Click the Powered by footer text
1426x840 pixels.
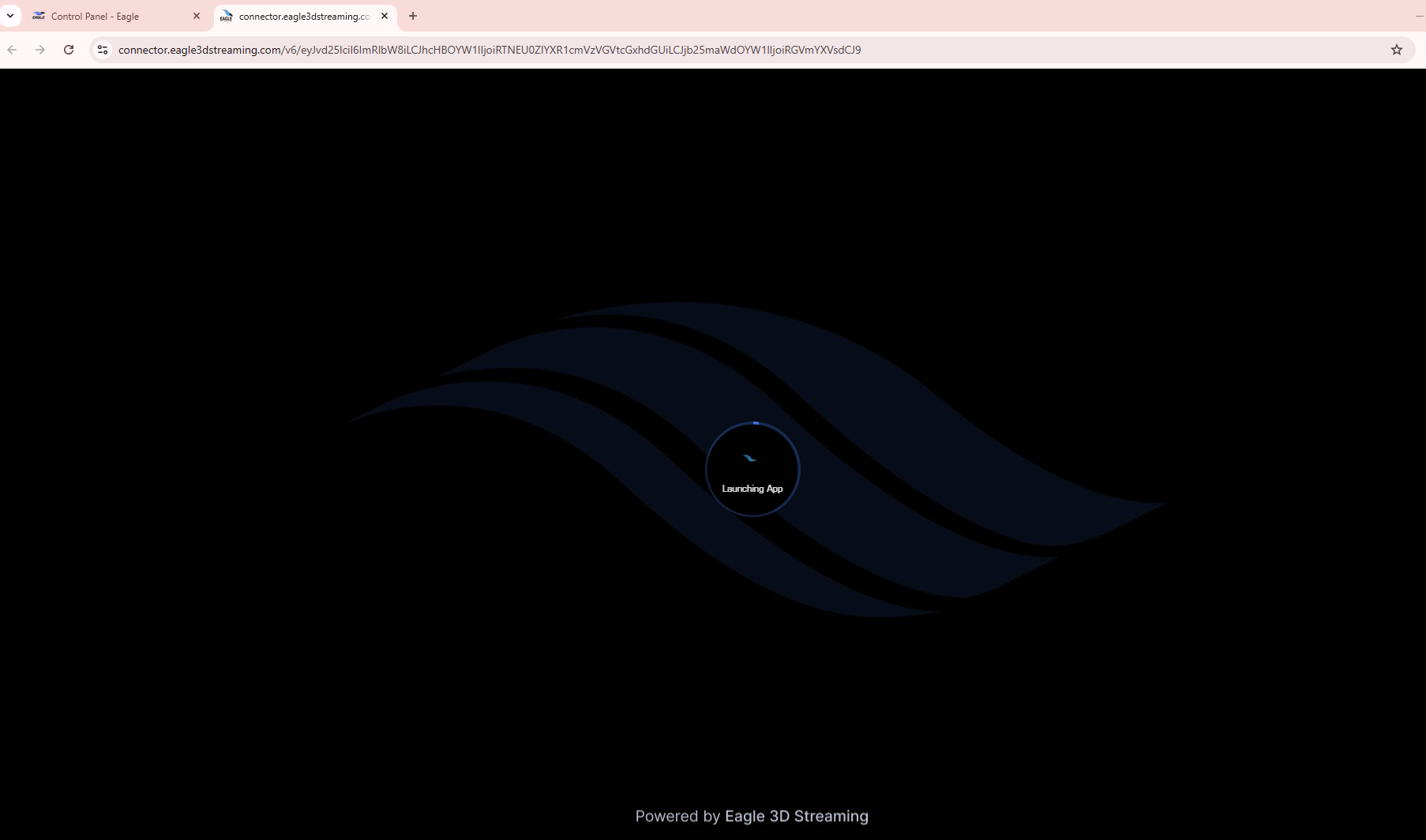[x=677, y=816]
